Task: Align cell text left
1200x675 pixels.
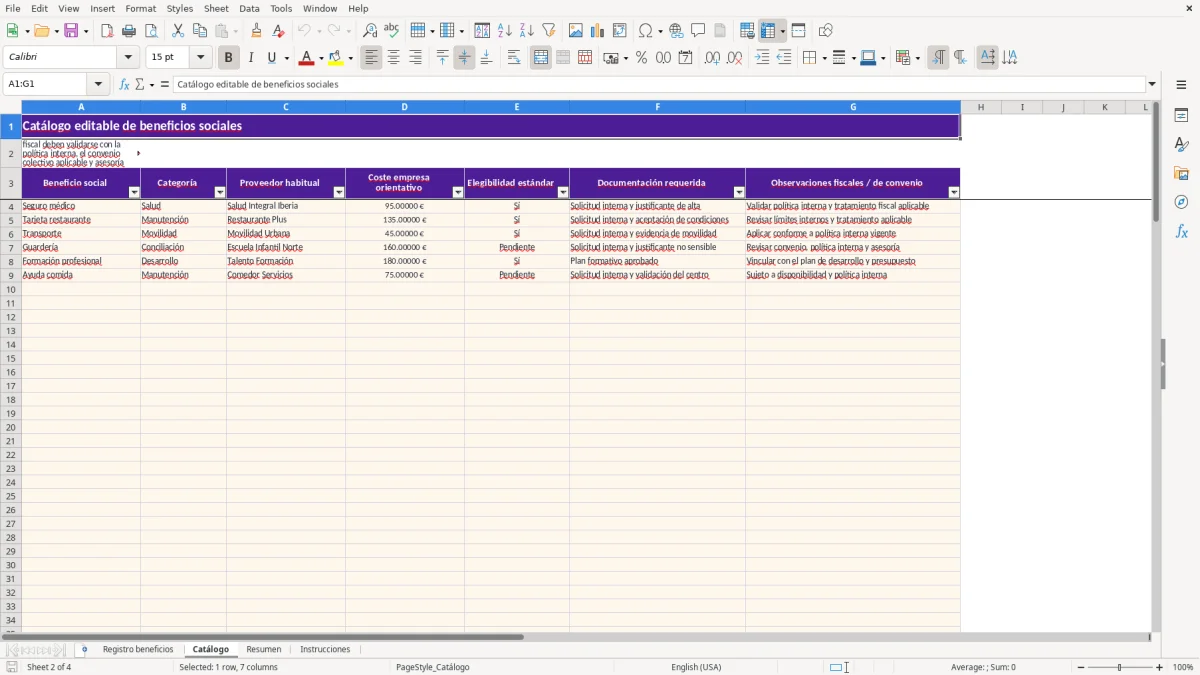Action: 372,58
